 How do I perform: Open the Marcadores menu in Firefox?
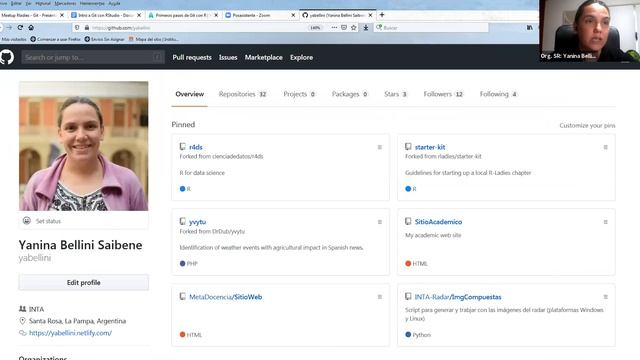pyautogui.click(x=65, y=3)
